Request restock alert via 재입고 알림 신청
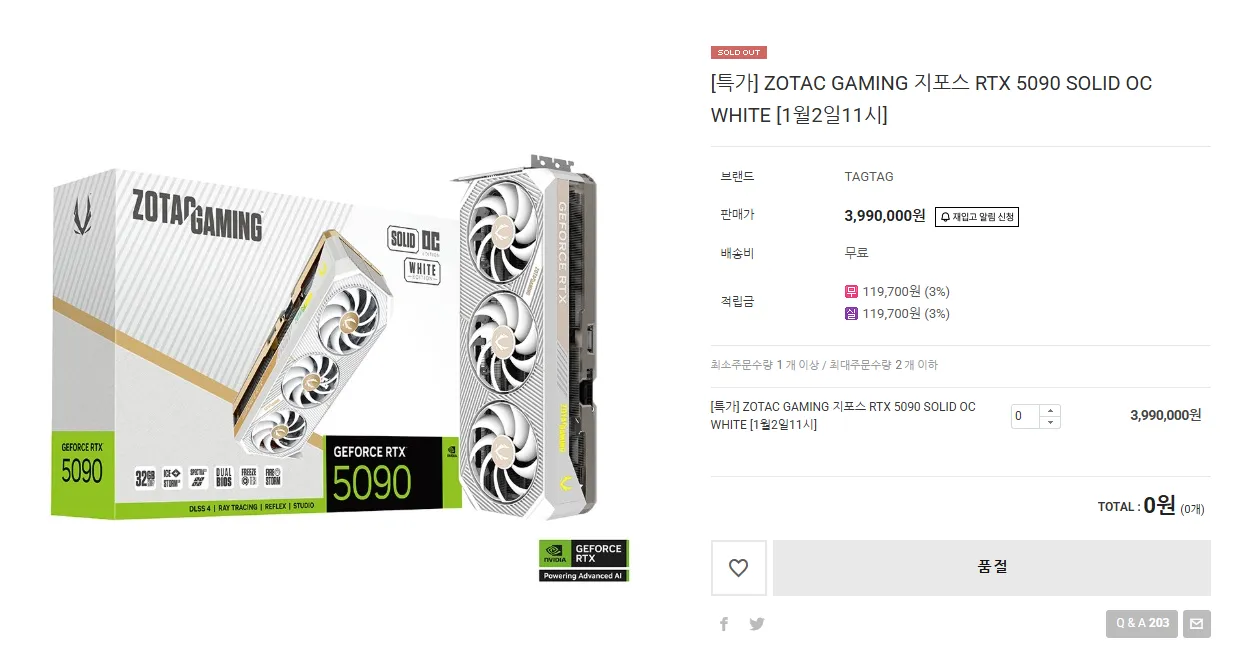Screen dimensions: 1237x647 [977, 216]
